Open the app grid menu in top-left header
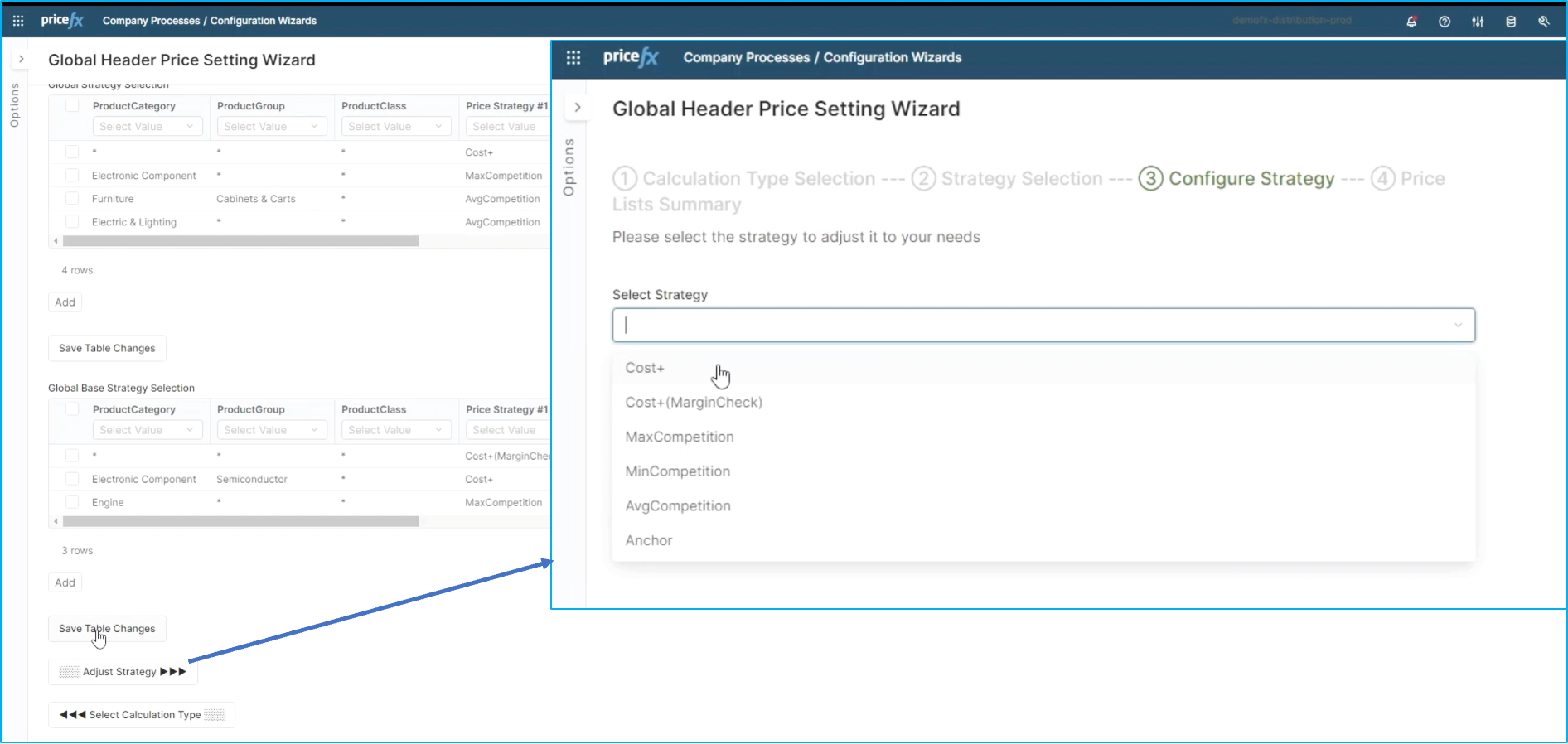Viewport: 1568px width, 744px height. point(18,21)
